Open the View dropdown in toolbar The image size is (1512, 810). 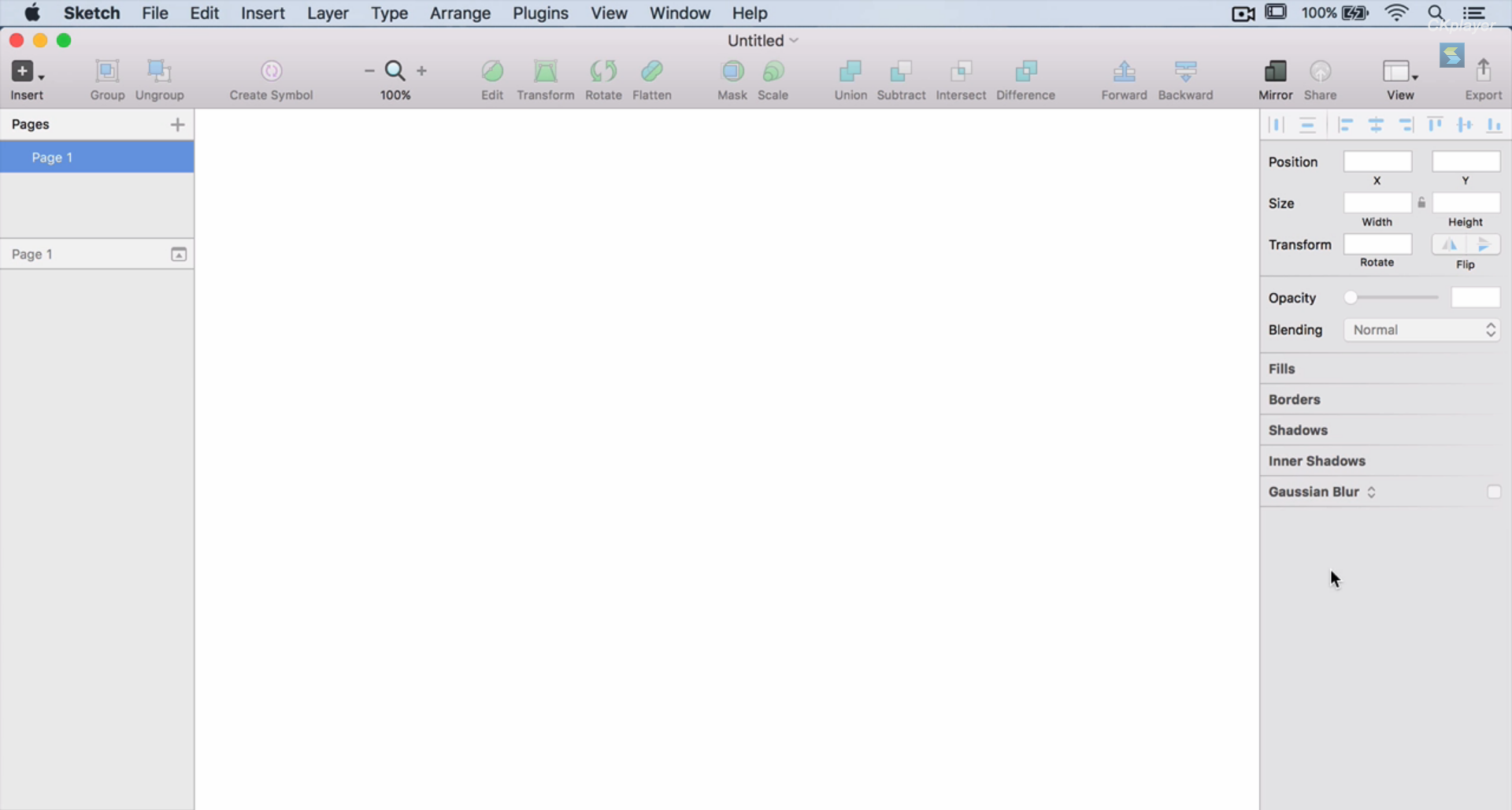tap(1400, 71)
